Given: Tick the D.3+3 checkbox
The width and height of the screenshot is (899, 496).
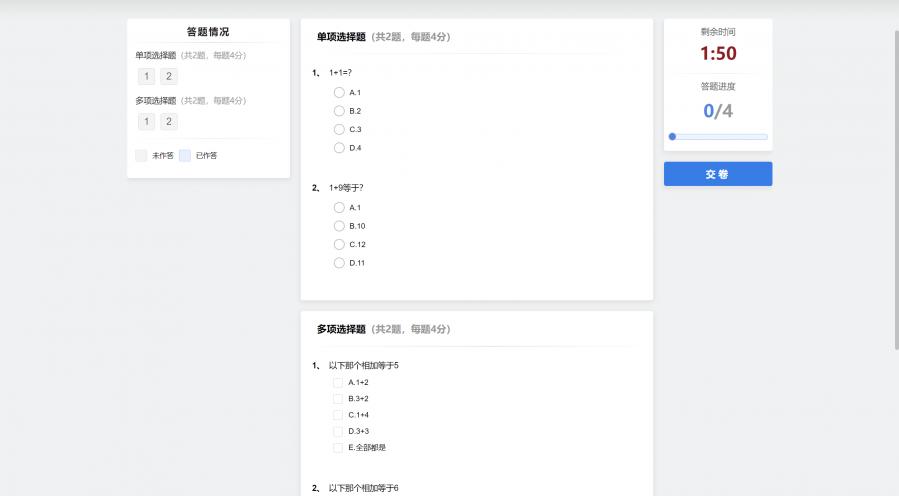Looking at the screenshot, I should [x=338, y=431].
